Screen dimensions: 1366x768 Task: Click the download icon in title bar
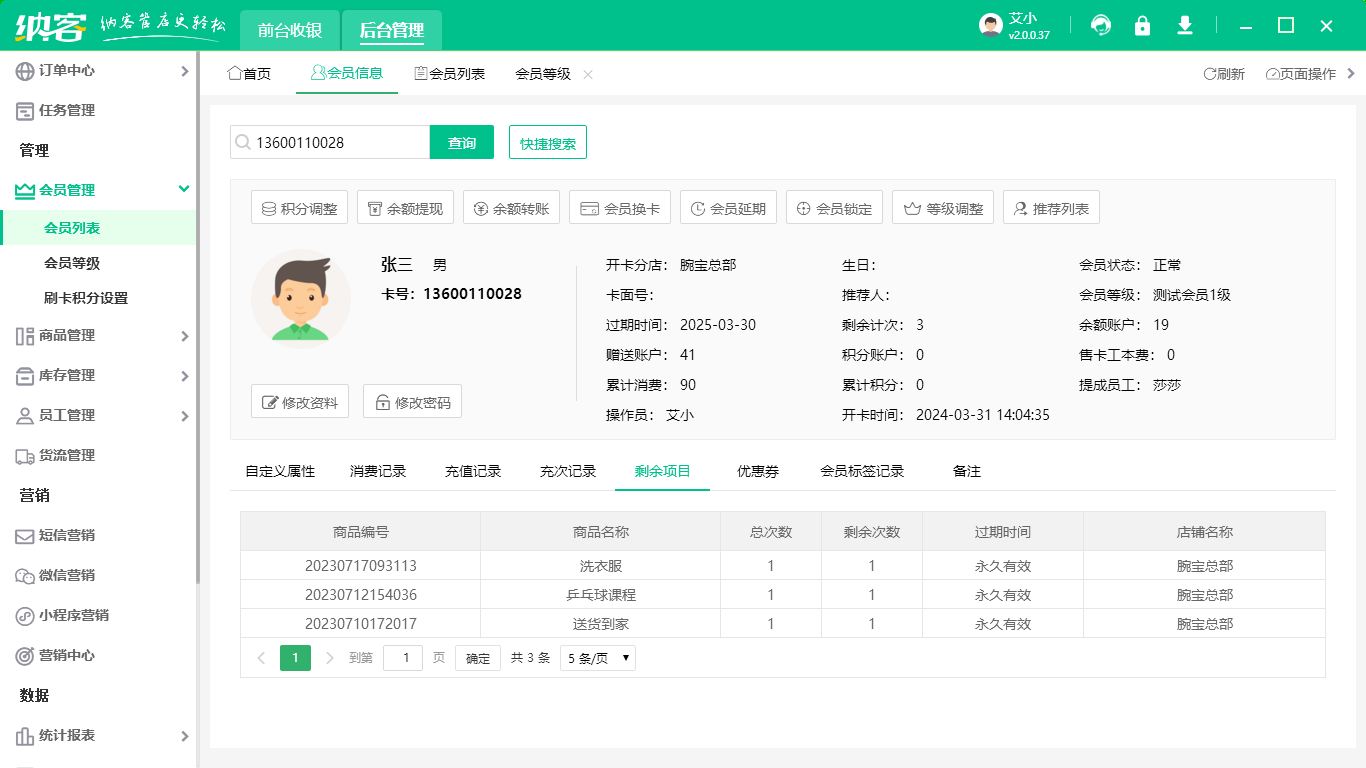pyautogui.click(x=1185, y=26)
